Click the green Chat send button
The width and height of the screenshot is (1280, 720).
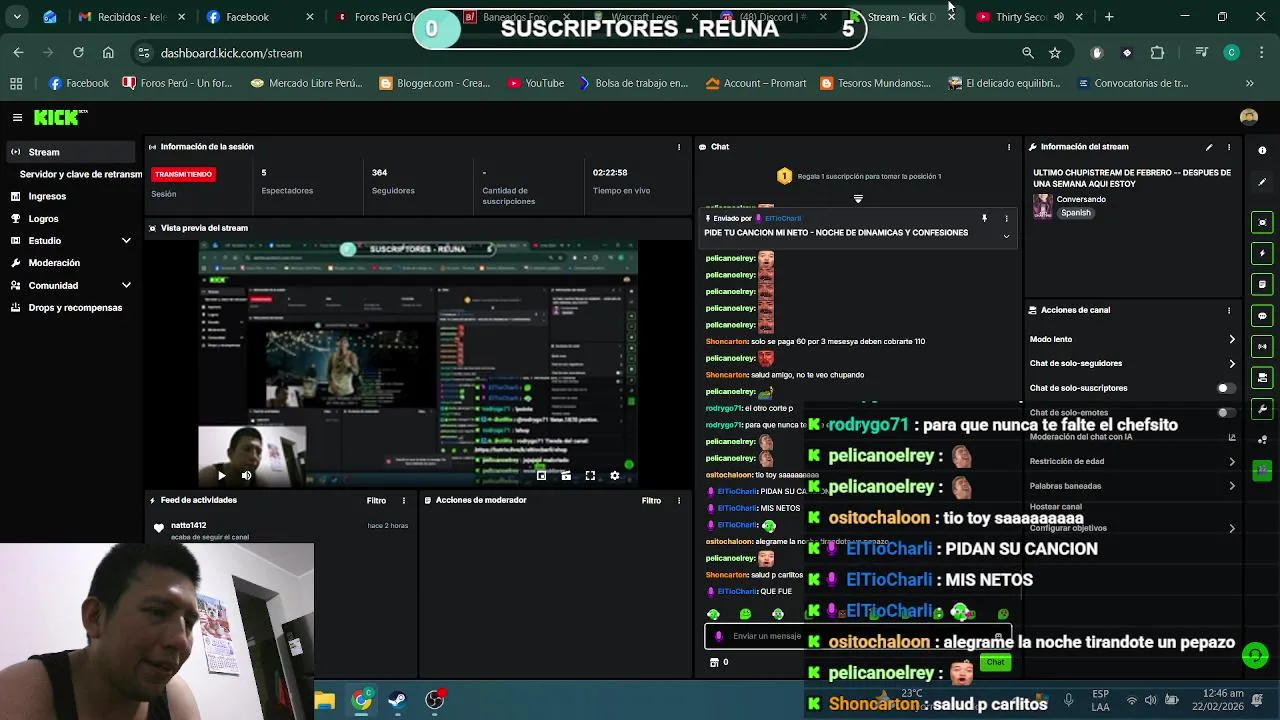pos(995,662)
